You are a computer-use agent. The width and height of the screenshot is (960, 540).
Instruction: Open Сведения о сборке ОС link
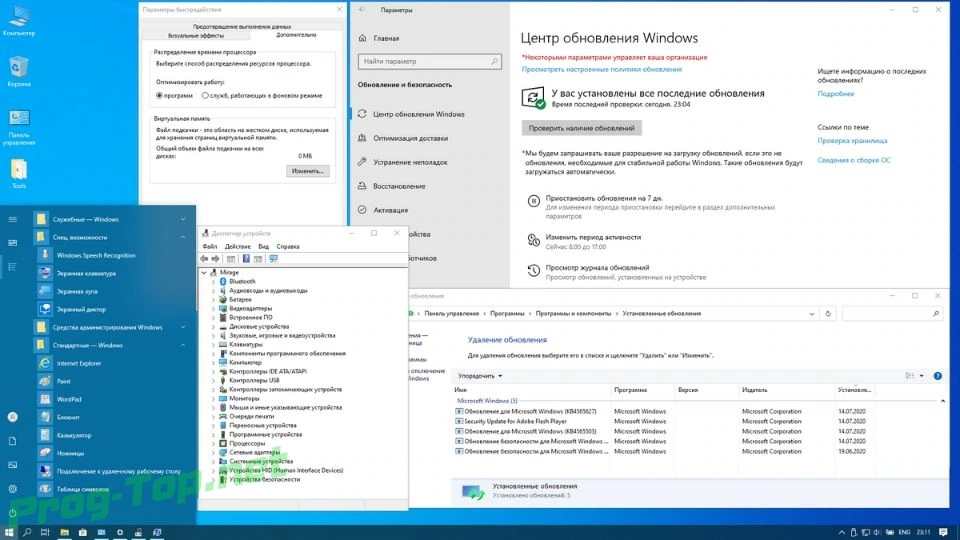coord(853,160)
